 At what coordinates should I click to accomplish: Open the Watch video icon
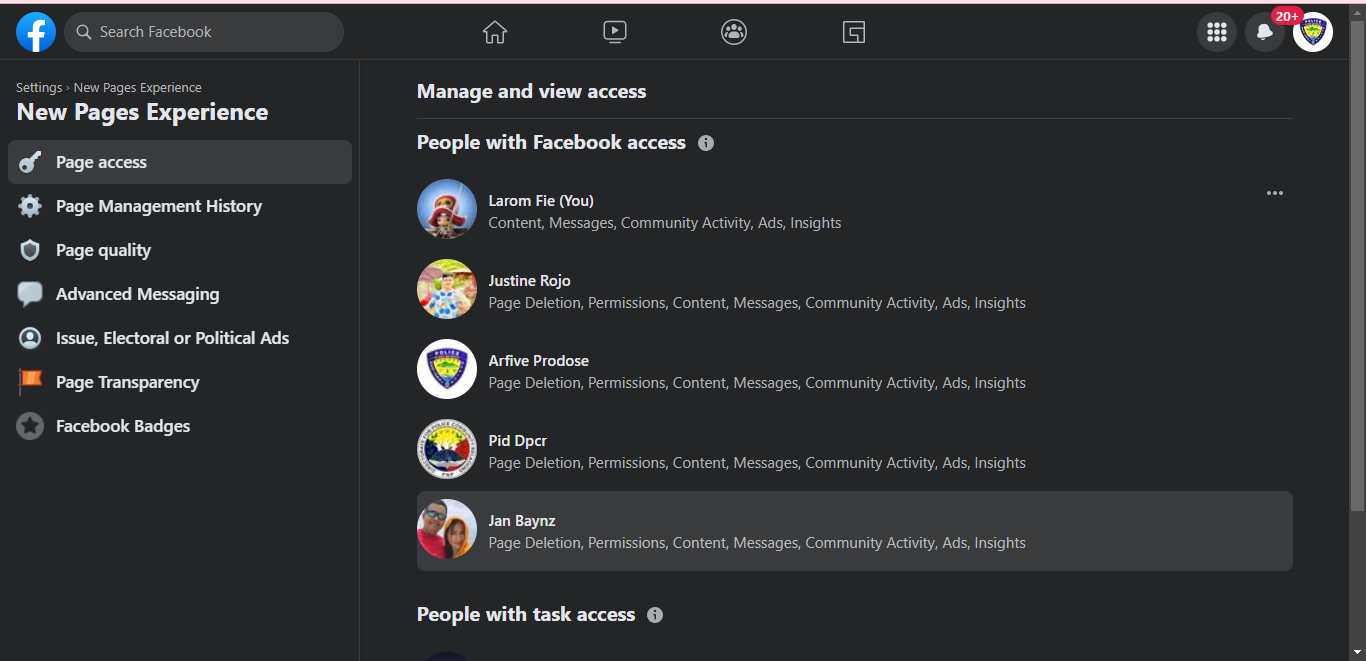tap(615, 32)
